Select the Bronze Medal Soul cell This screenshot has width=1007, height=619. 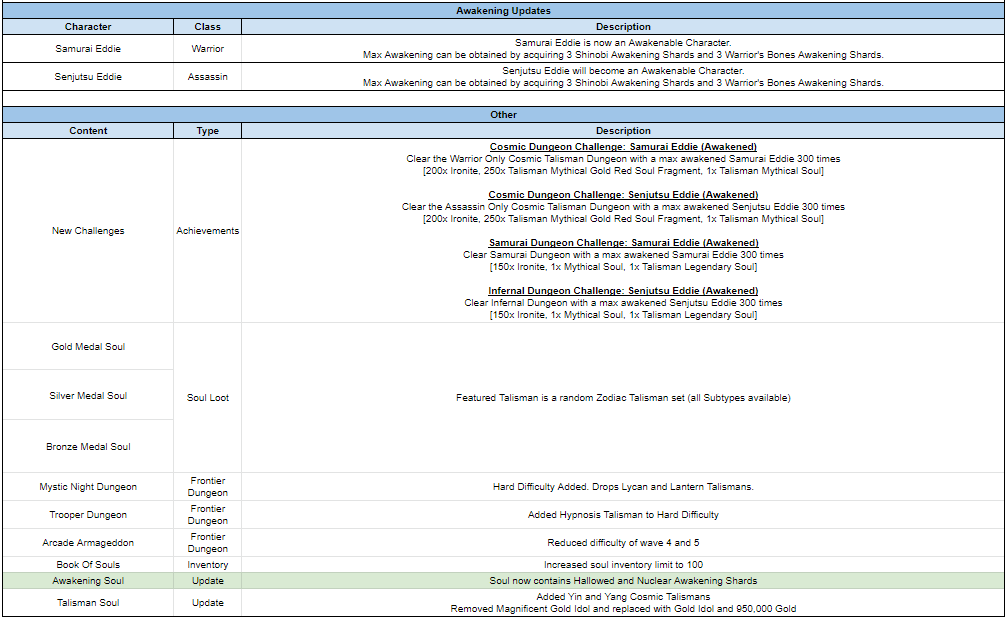88,447
